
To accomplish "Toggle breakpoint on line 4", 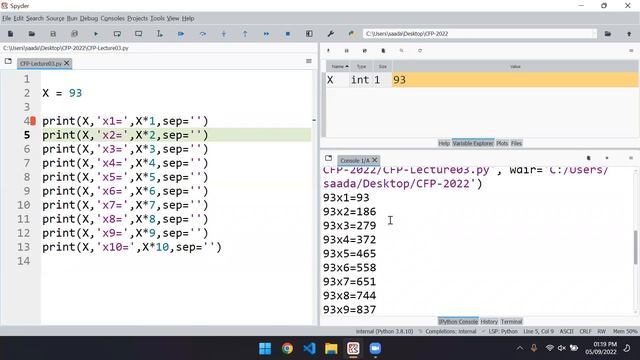I will 33,121.
